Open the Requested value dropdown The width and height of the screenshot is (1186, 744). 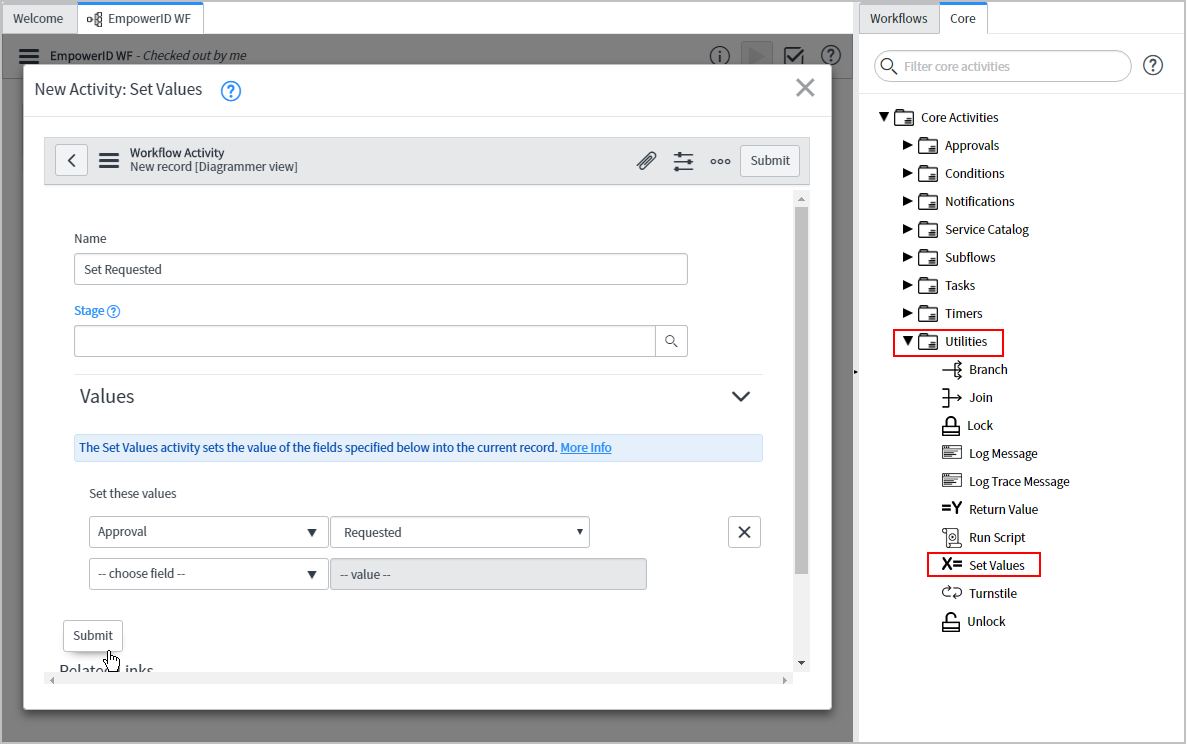click(460, 532)
